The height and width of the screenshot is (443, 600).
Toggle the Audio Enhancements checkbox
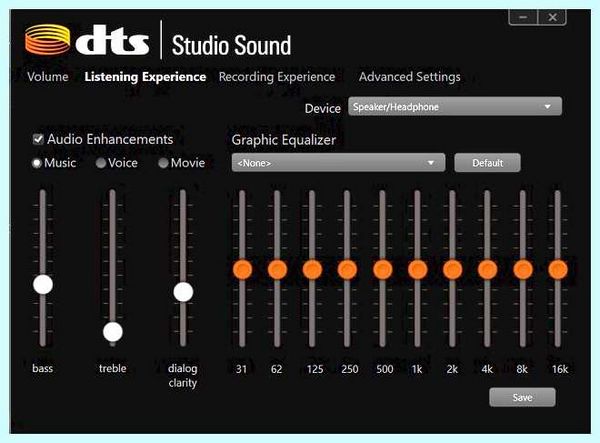pos(38,139)
